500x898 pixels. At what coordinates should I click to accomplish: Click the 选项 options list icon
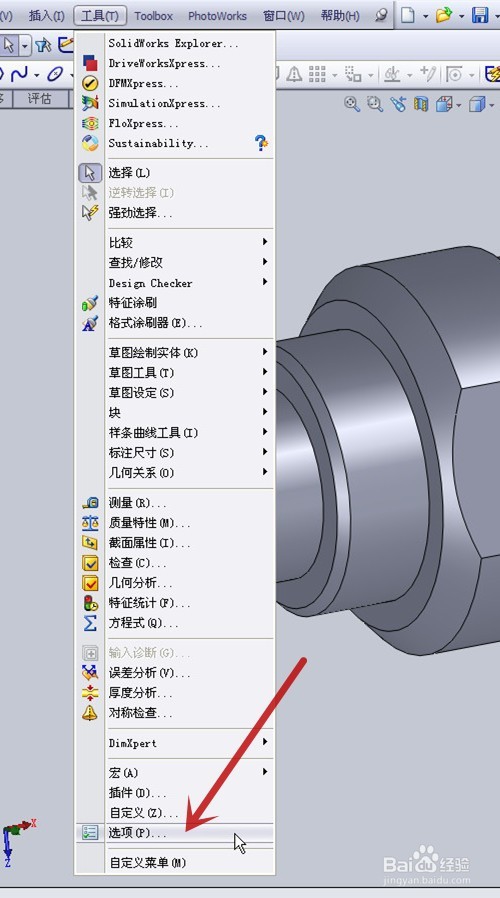click(90, 833)
